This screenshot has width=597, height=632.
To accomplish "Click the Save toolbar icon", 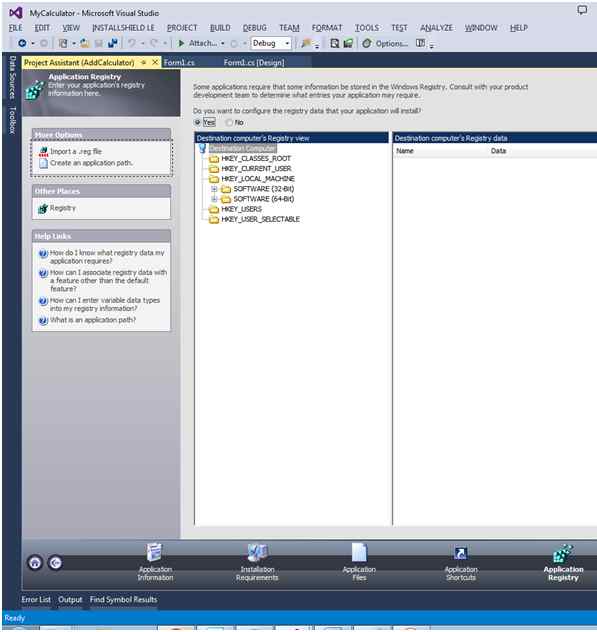I will coord(99,43).
